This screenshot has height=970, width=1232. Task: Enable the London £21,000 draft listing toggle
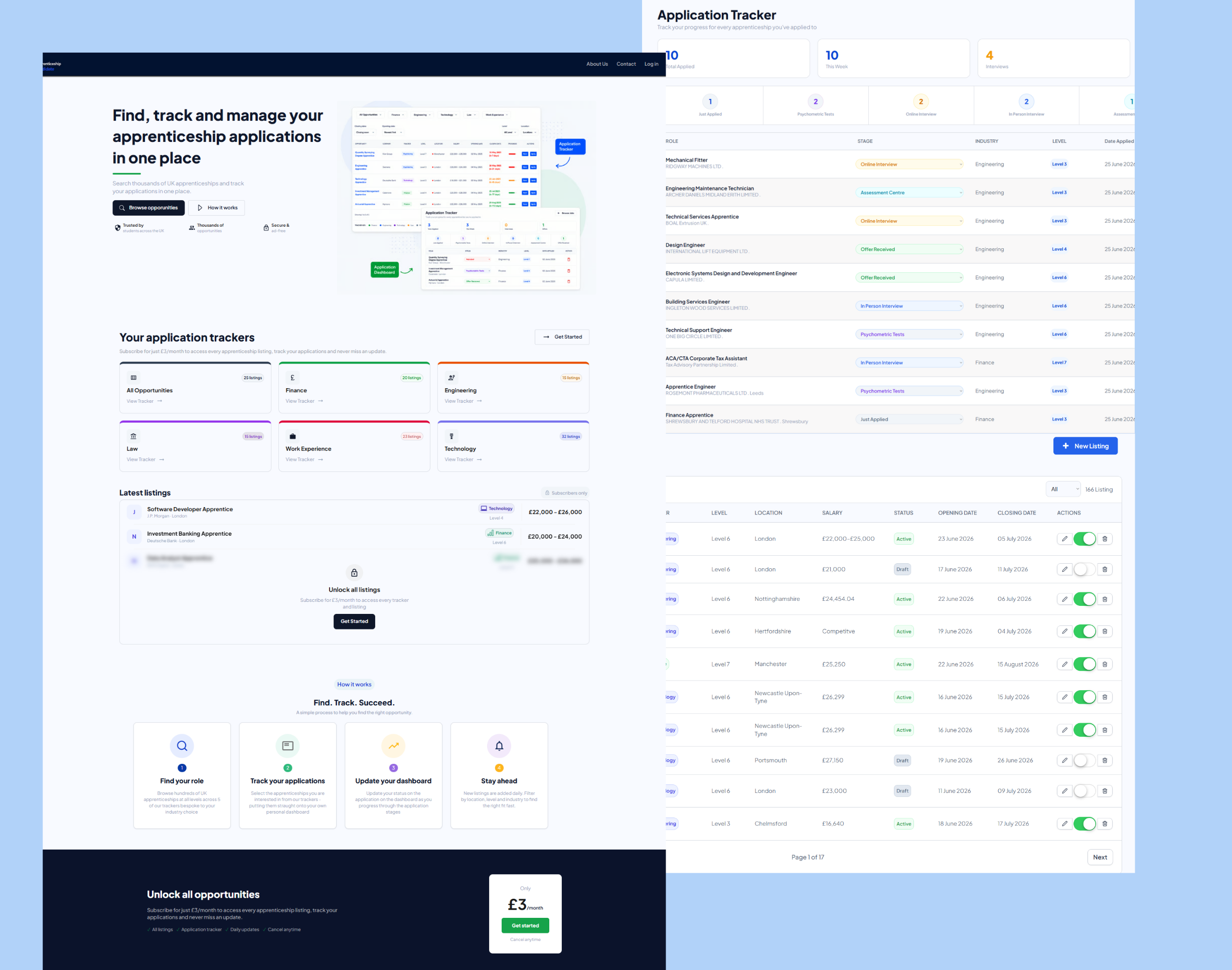click(x=1085, y=570)
